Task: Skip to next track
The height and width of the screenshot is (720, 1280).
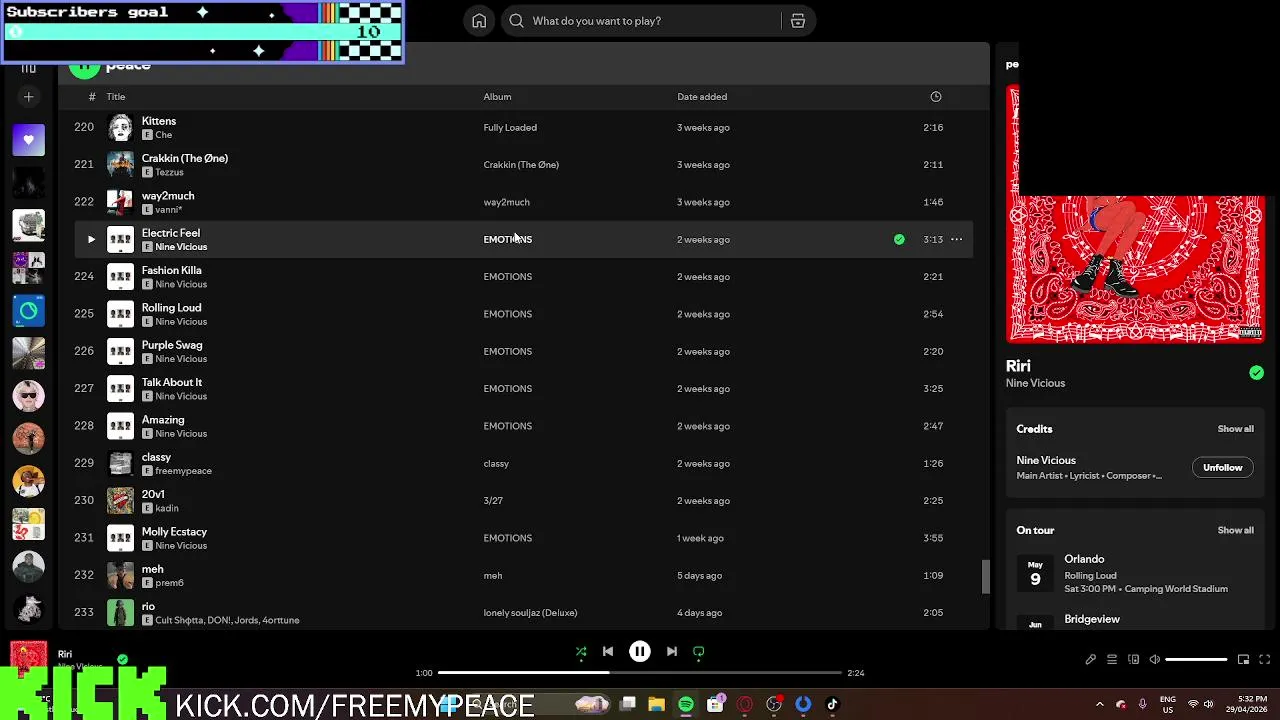Action: click(x=672, y=652)
